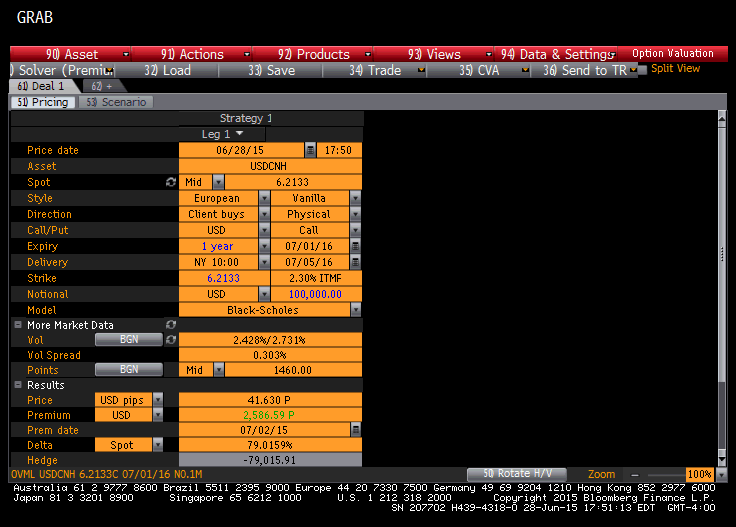
Task: Refresh More Market Data
Action: click(x=171, y=325)
